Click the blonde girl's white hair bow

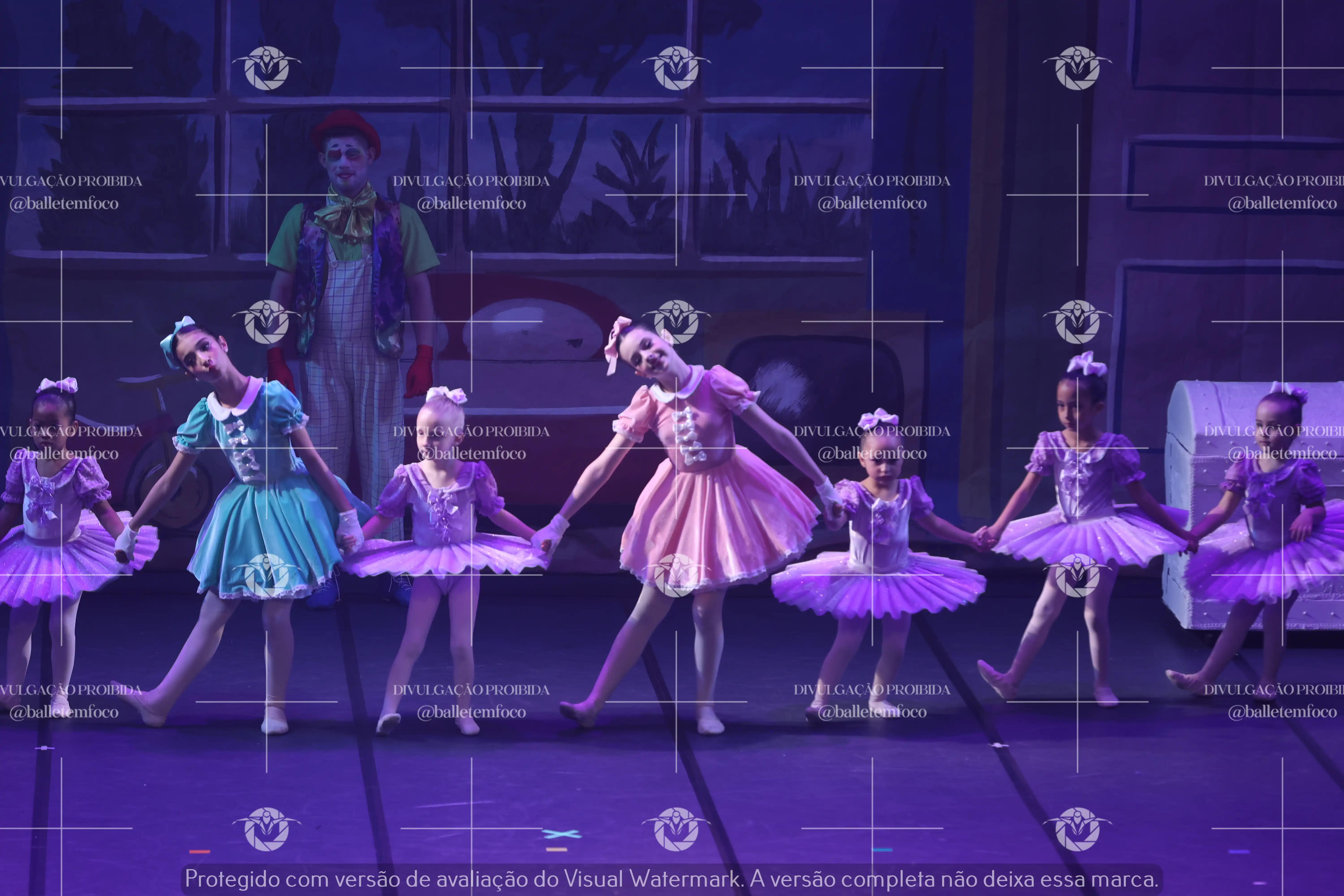[x=446, y=395]
